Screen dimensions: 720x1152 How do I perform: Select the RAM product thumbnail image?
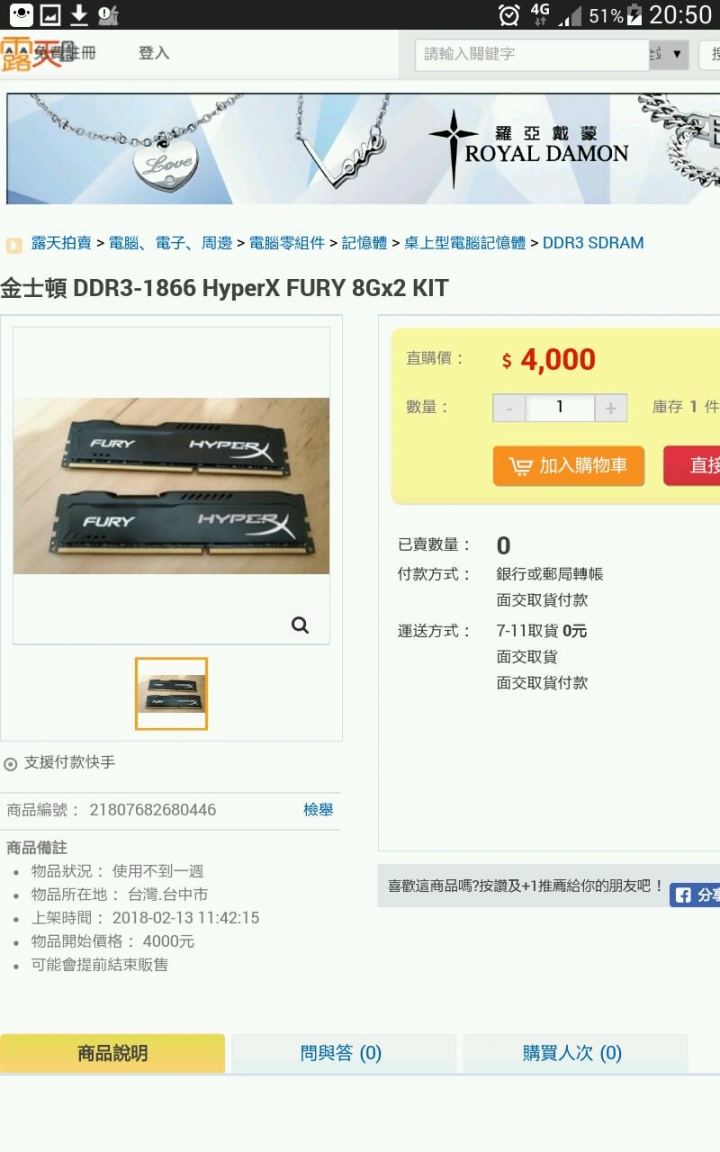tap(171, 694)
